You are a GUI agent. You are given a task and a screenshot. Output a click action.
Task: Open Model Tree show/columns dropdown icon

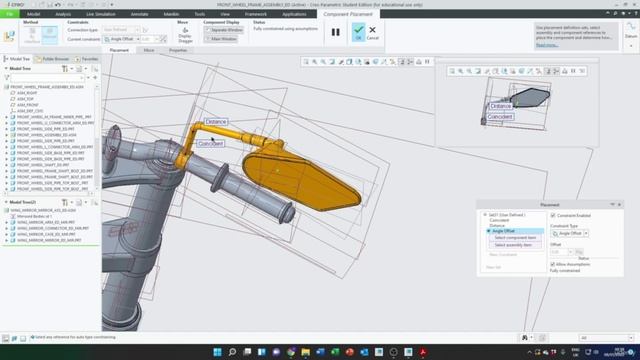[80, 69]
